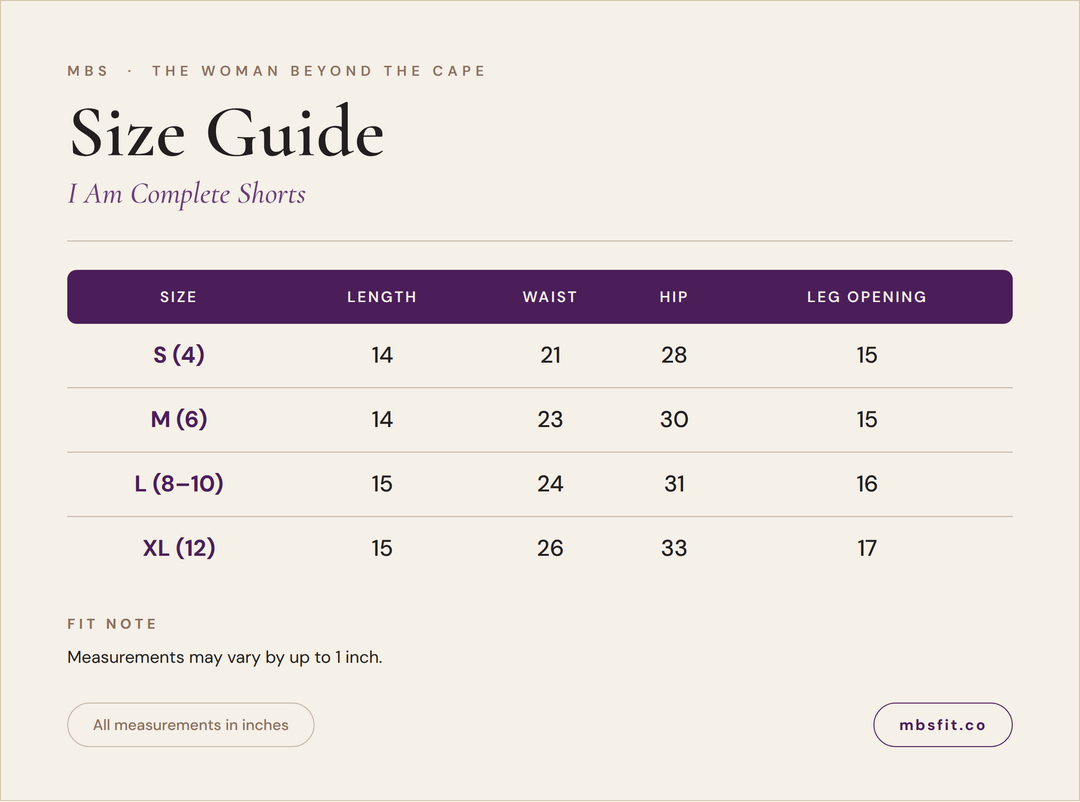Click the L (8–10) size row label

178,484
